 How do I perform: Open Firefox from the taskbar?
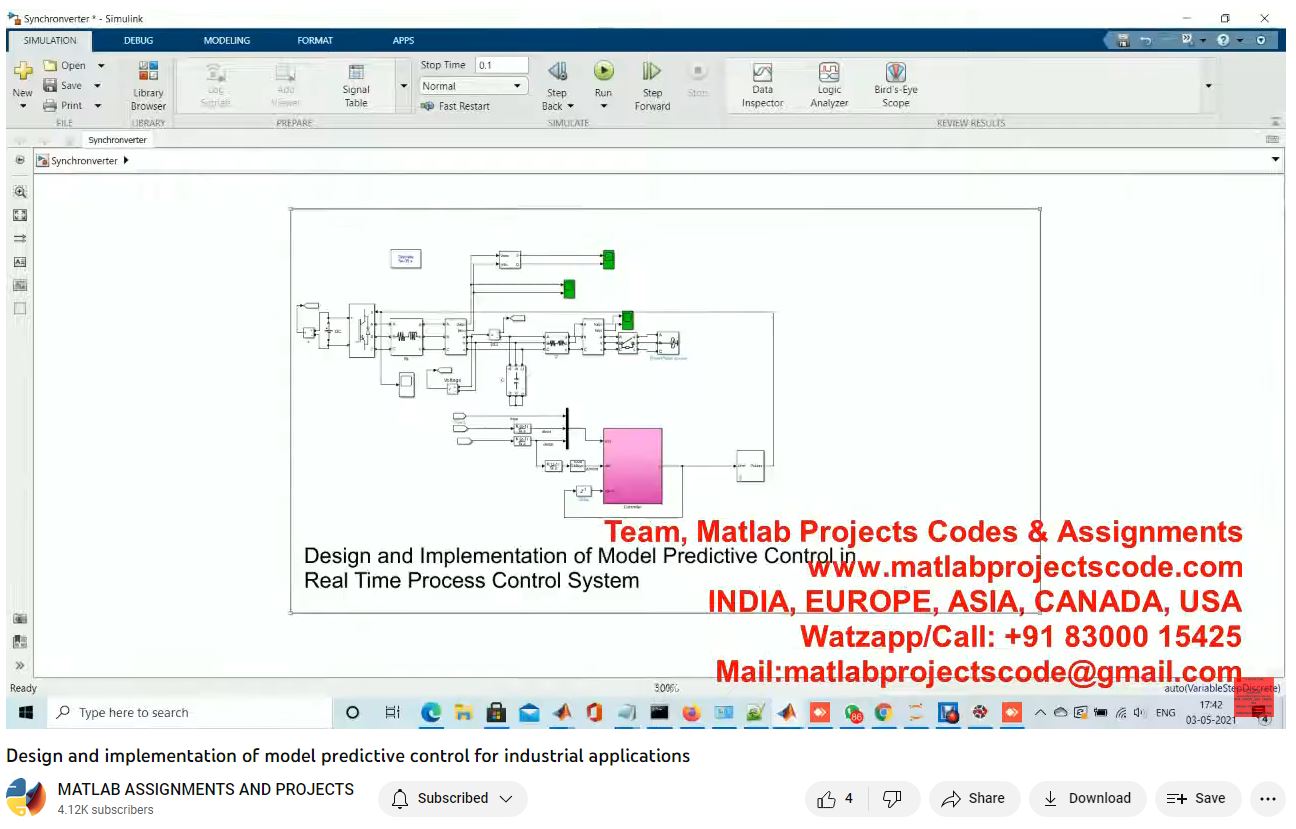[x=691, y=713]
